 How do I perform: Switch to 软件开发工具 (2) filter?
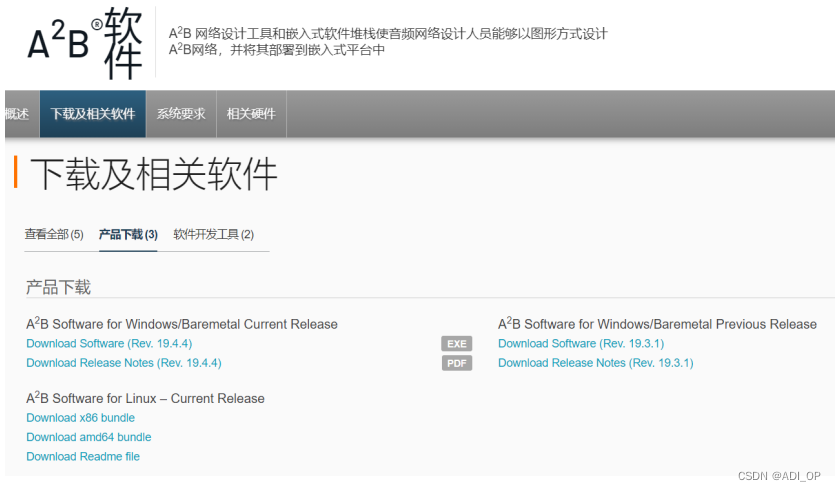213,235
